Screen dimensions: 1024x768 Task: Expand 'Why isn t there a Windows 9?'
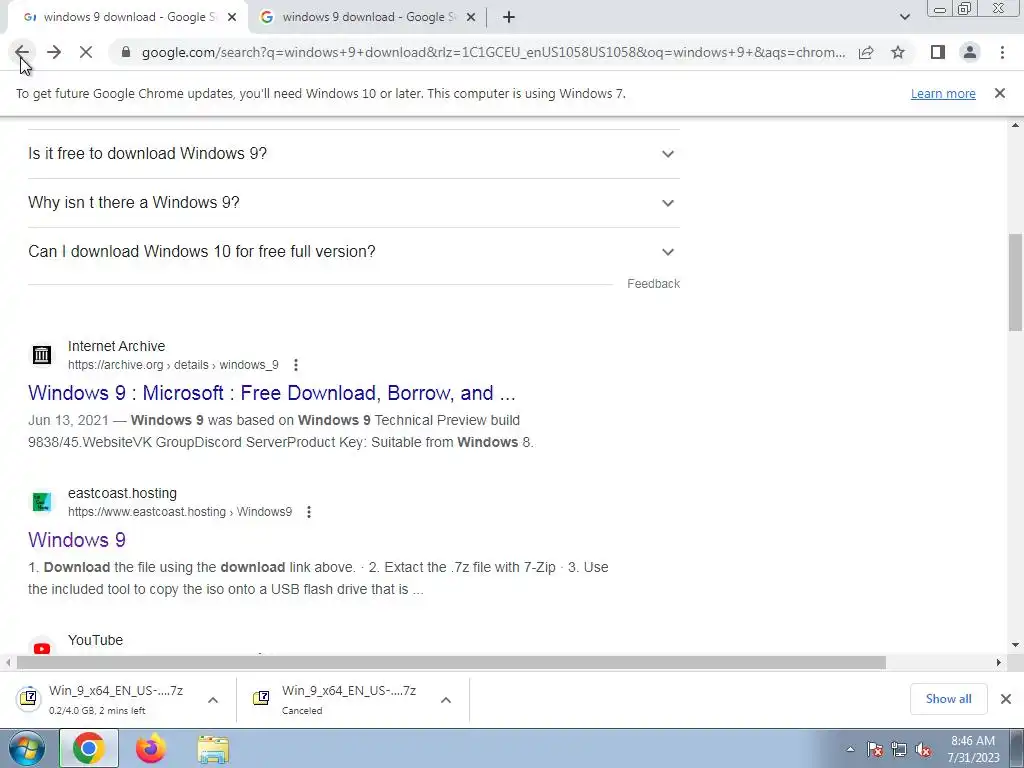pos(354,202)
